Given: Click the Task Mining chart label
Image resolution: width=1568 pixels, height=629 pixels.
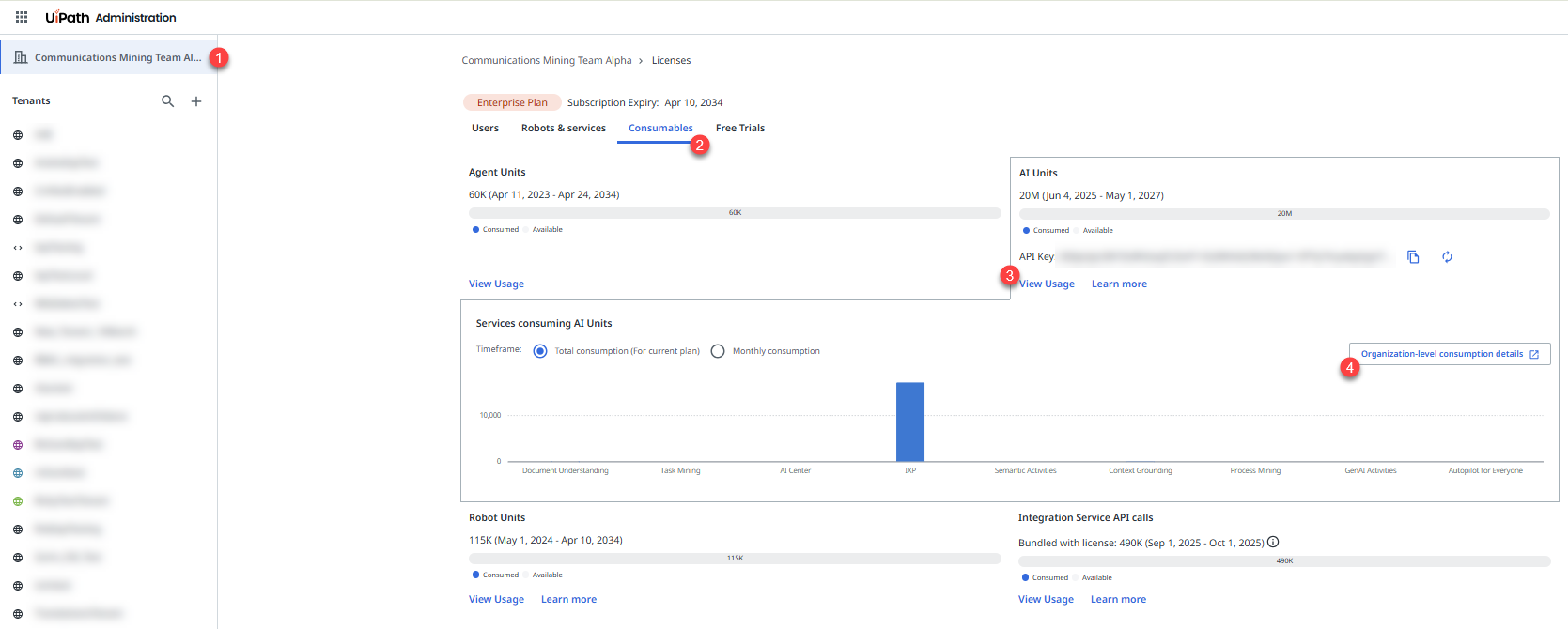Looking at the screenshot, I should (680, 470).
